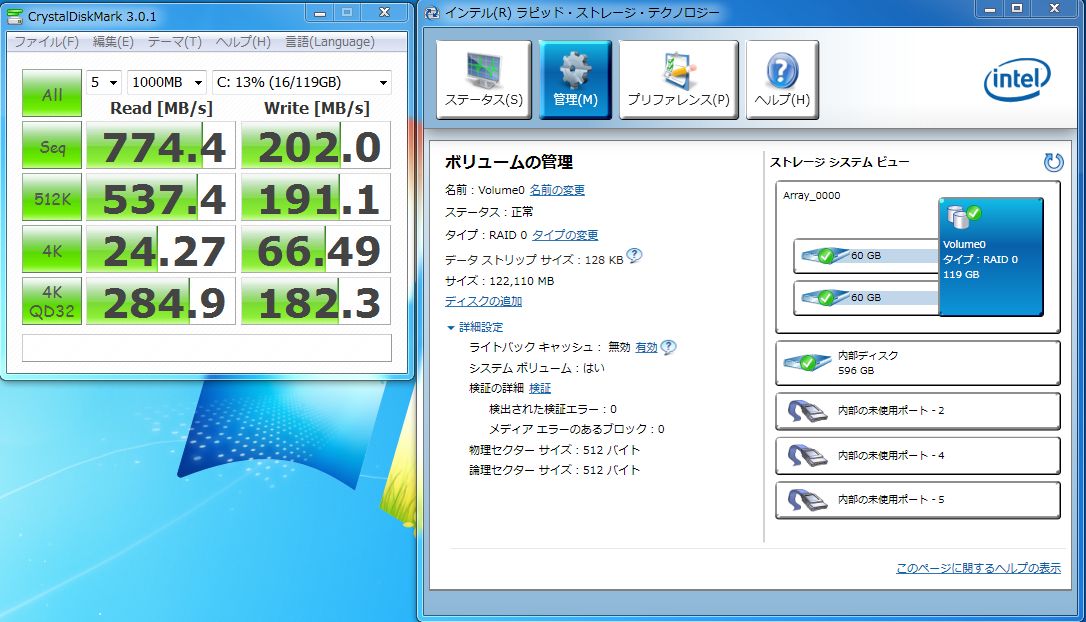Click the help icon beside data strip size

point(634,256)
